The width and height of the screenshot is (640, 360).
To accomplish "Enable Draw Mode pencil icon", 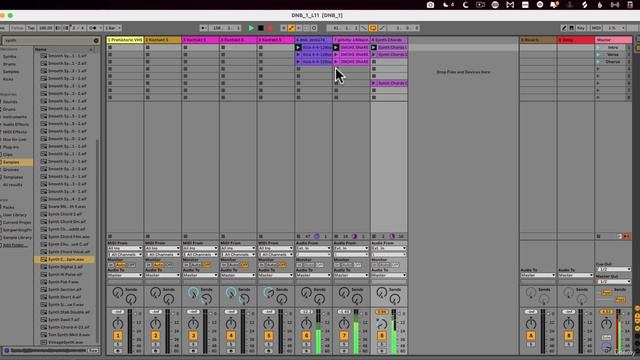I will coord(564,28).
